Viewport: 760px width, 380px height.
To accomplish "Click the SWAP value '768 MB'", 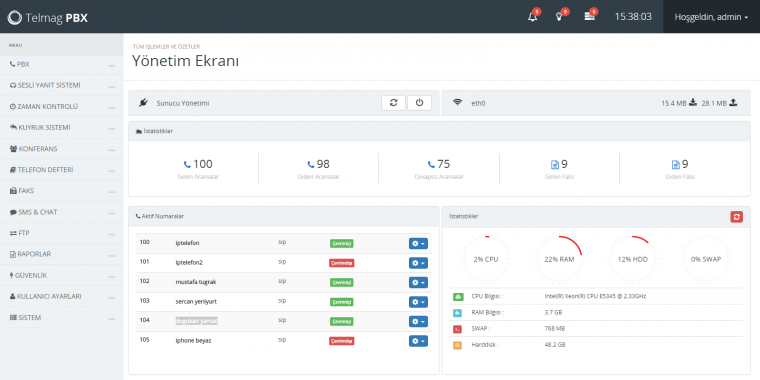I will pyautogui.click(x=555, y=329).
